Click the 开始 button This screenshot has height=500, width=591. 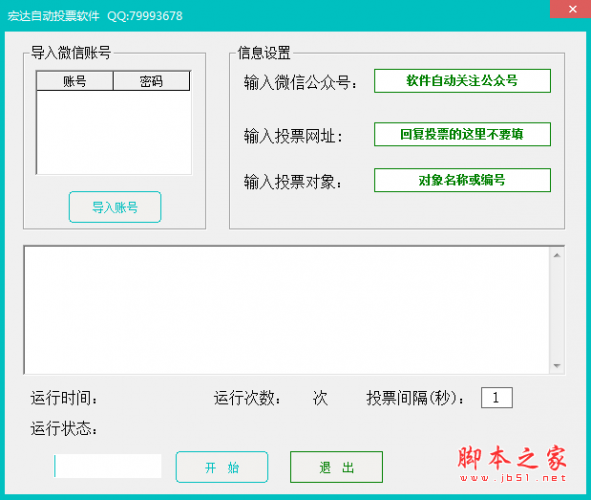coord(222,467)
